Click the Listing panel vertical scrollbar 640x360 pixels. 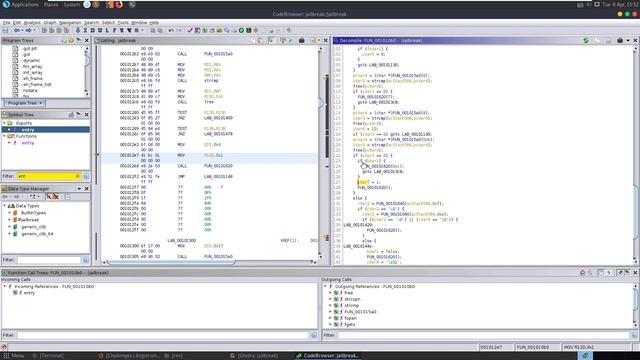tap(321, 153)
